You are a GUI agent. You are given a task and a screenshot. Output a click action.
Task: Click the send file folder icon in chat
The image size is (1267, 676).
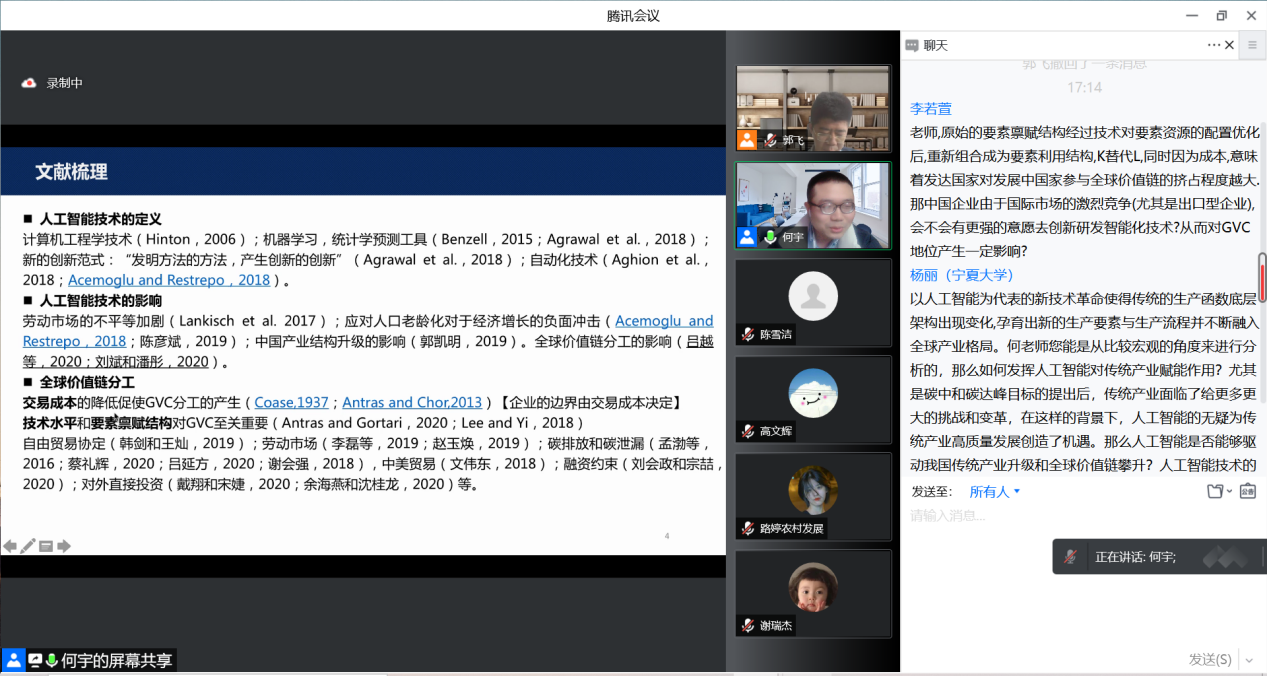1214,491
